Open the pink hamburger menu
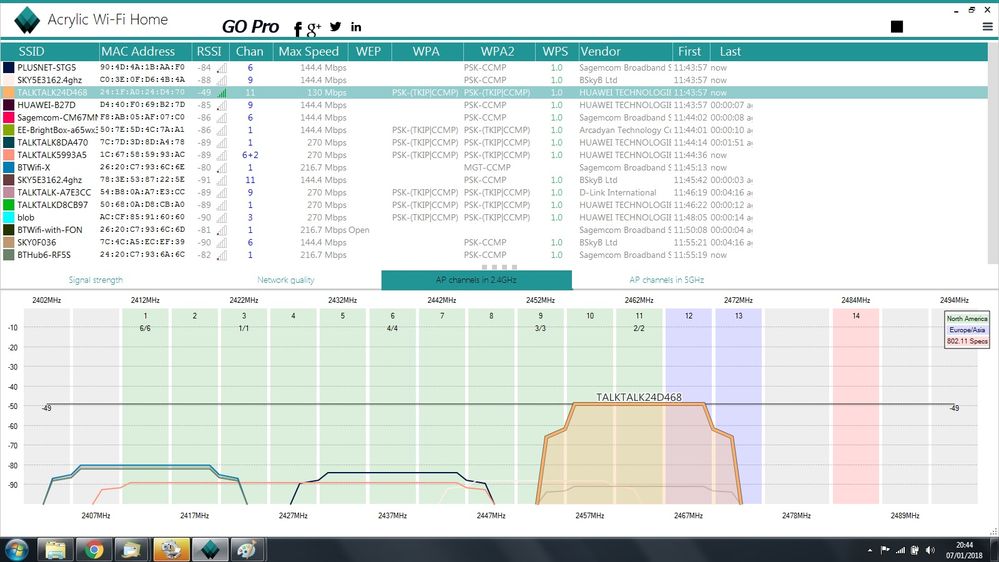Image resolution: width=999 pixels, height=562 pixels. [988, 27]
